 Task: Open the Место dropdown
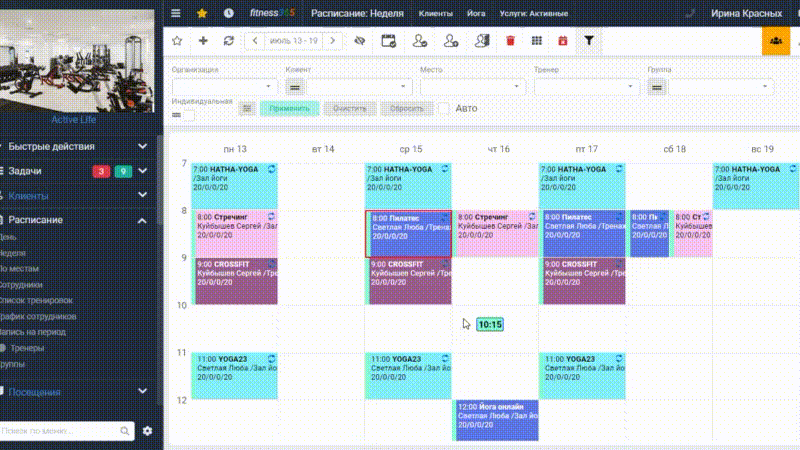(471, 87)
